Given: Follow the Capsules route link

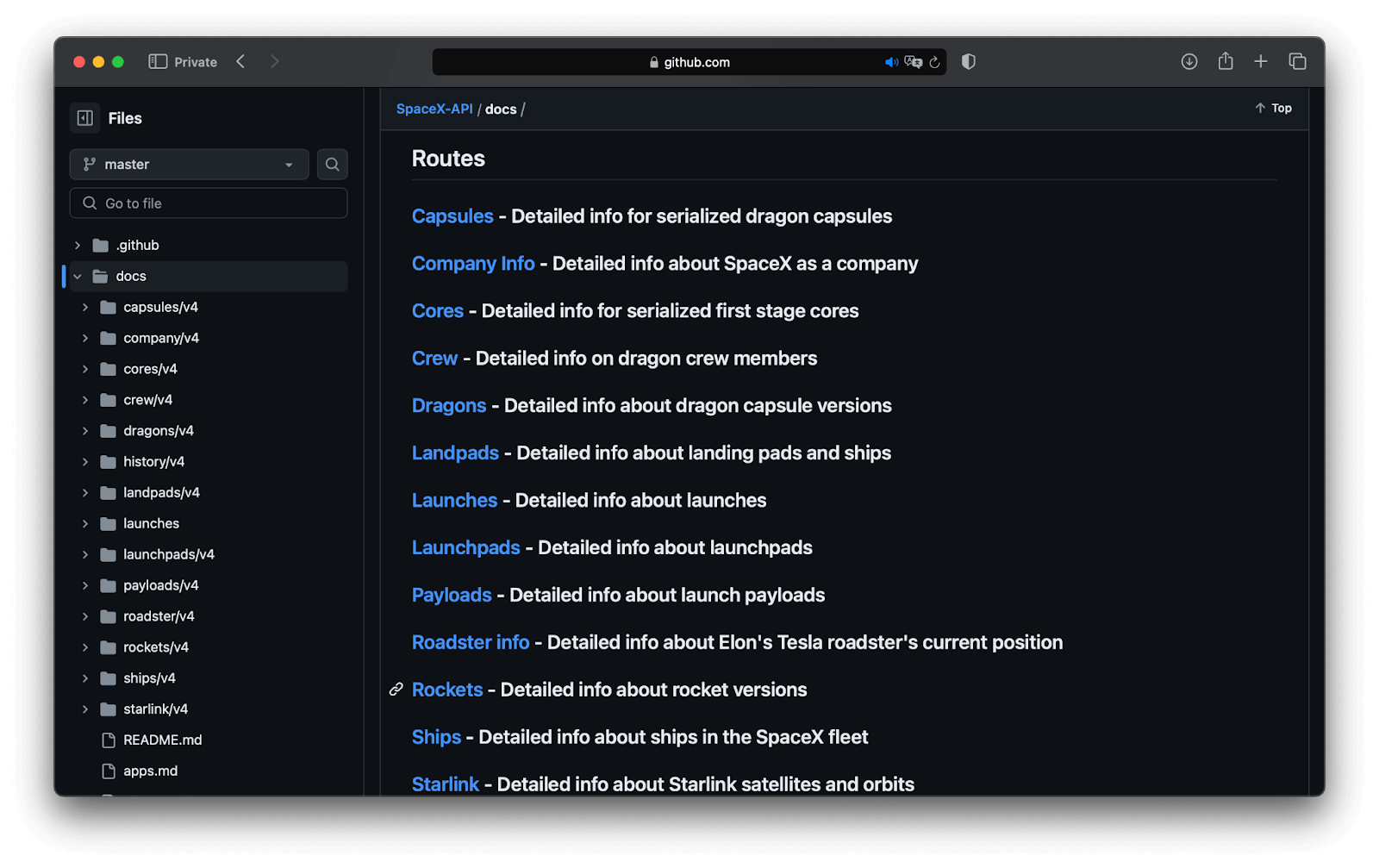Looking at the screenshot, I should coord(452,216).
